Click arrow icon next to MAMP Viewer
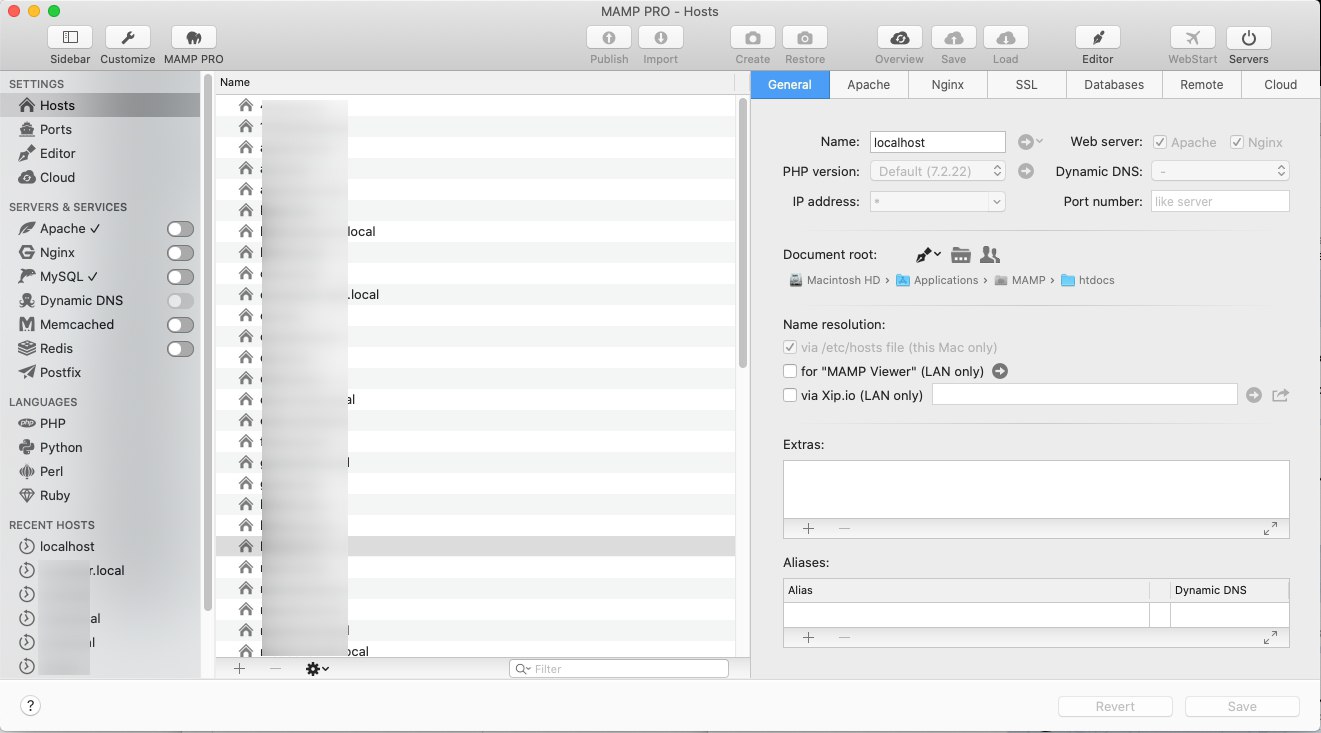Image resolution: width=1321 pixels, height=733 pixels. coord(999,371)
